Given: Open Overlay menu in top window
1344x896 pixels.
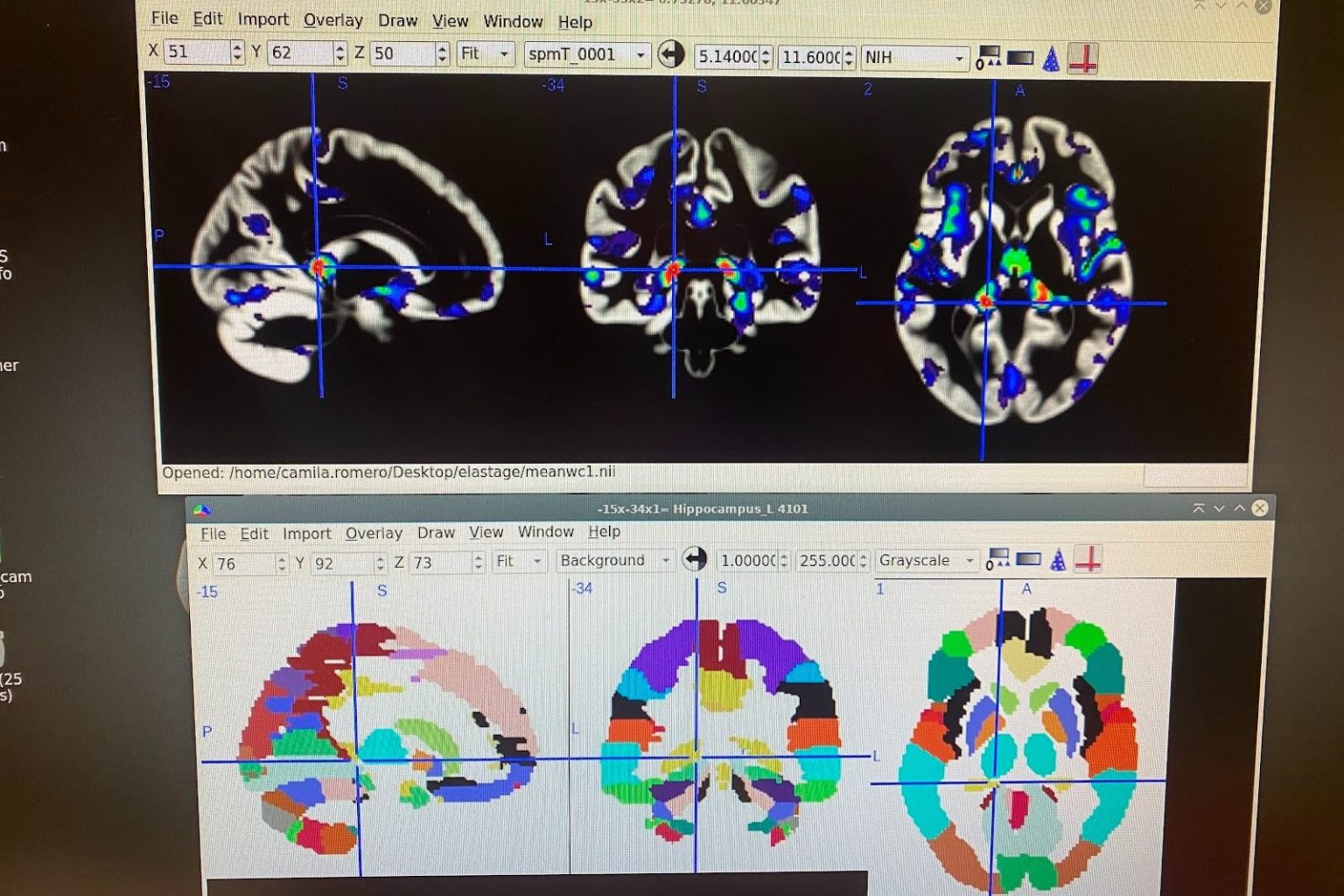Looking at the screenshot, I should pyautogui.click(x=332, y=20).
